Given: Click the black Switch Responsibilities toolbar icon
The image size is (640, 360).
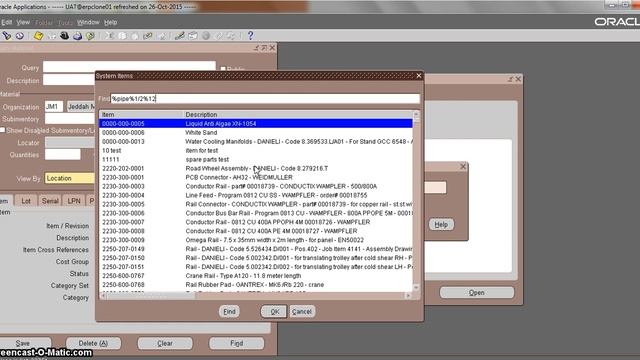Looking at the screenshot, I should pos(64,36).
